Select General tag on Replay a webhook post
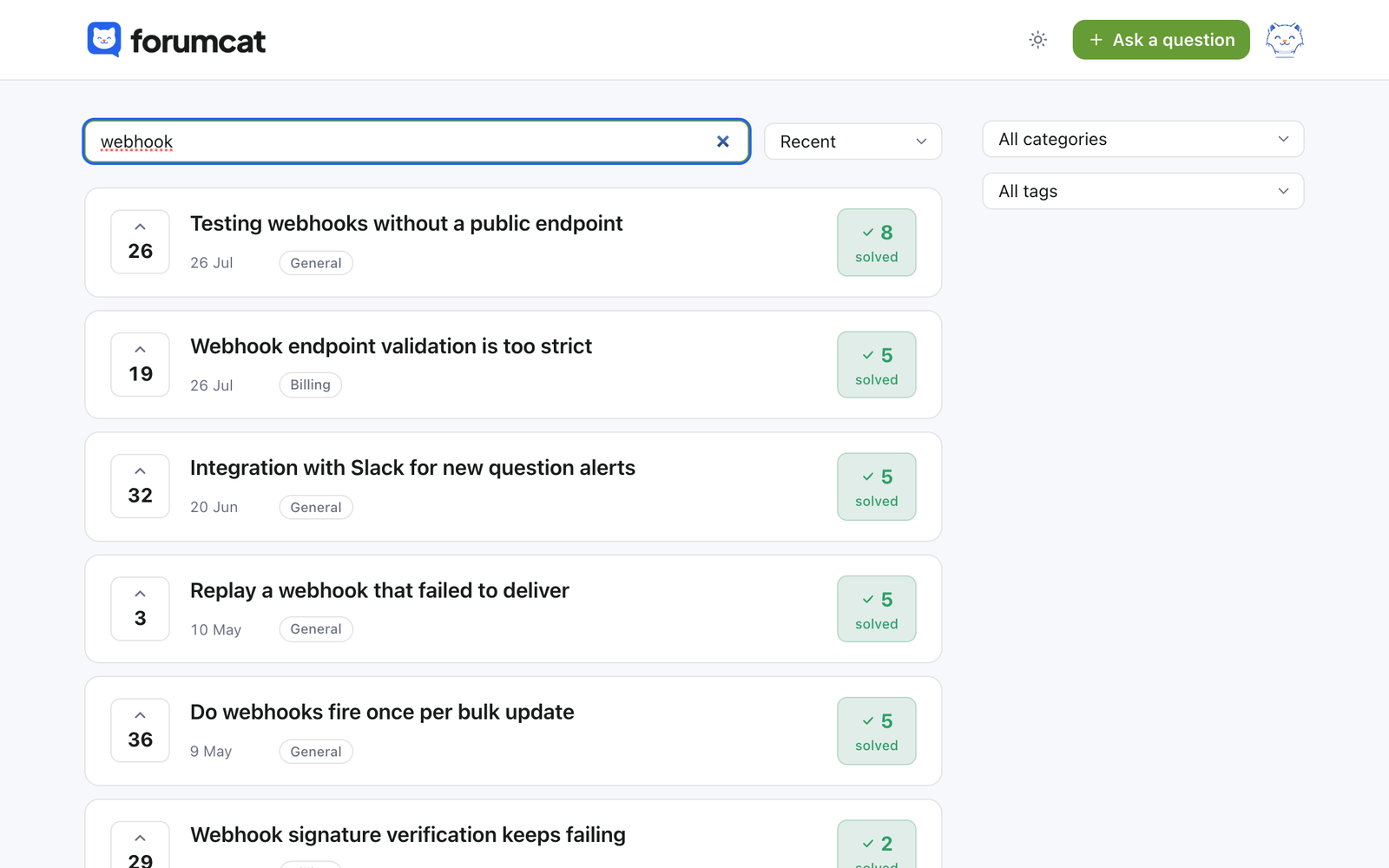The width and height of the screenshot is (1389, 868). tap(316, 629)
